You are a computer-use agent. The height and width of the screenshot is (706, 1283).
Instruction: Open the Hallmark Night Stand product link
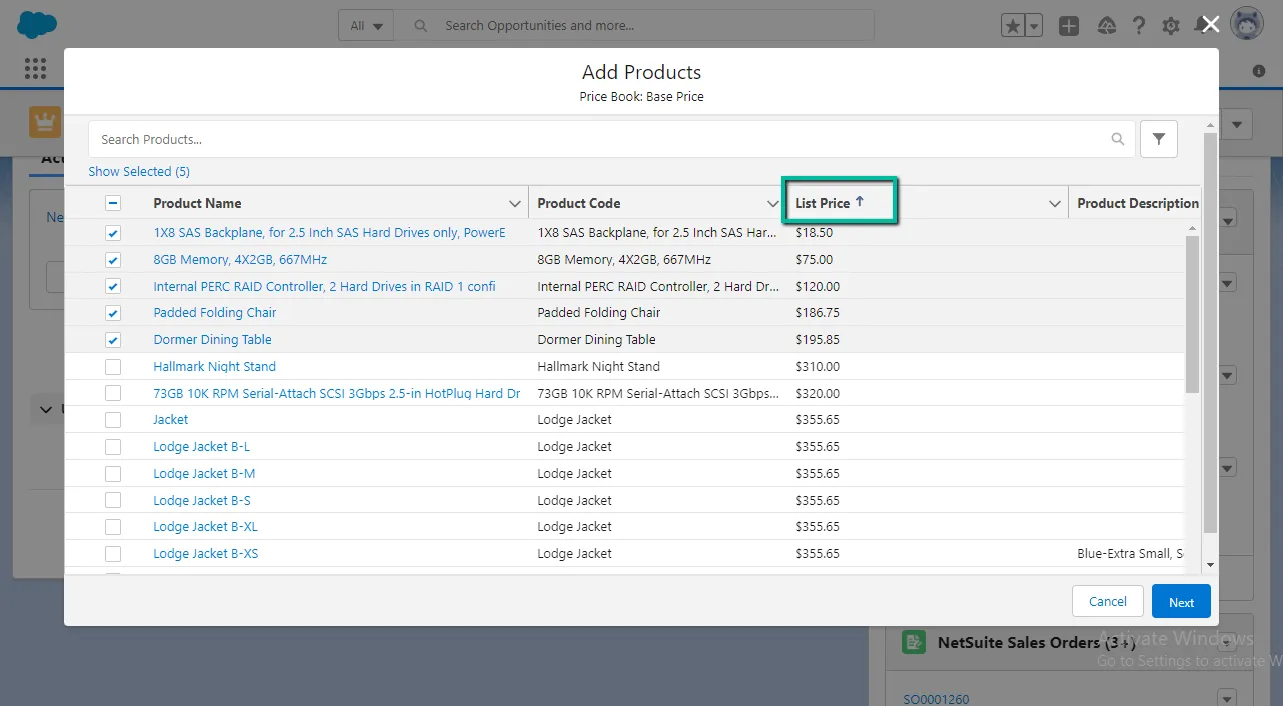pos(214,367)
